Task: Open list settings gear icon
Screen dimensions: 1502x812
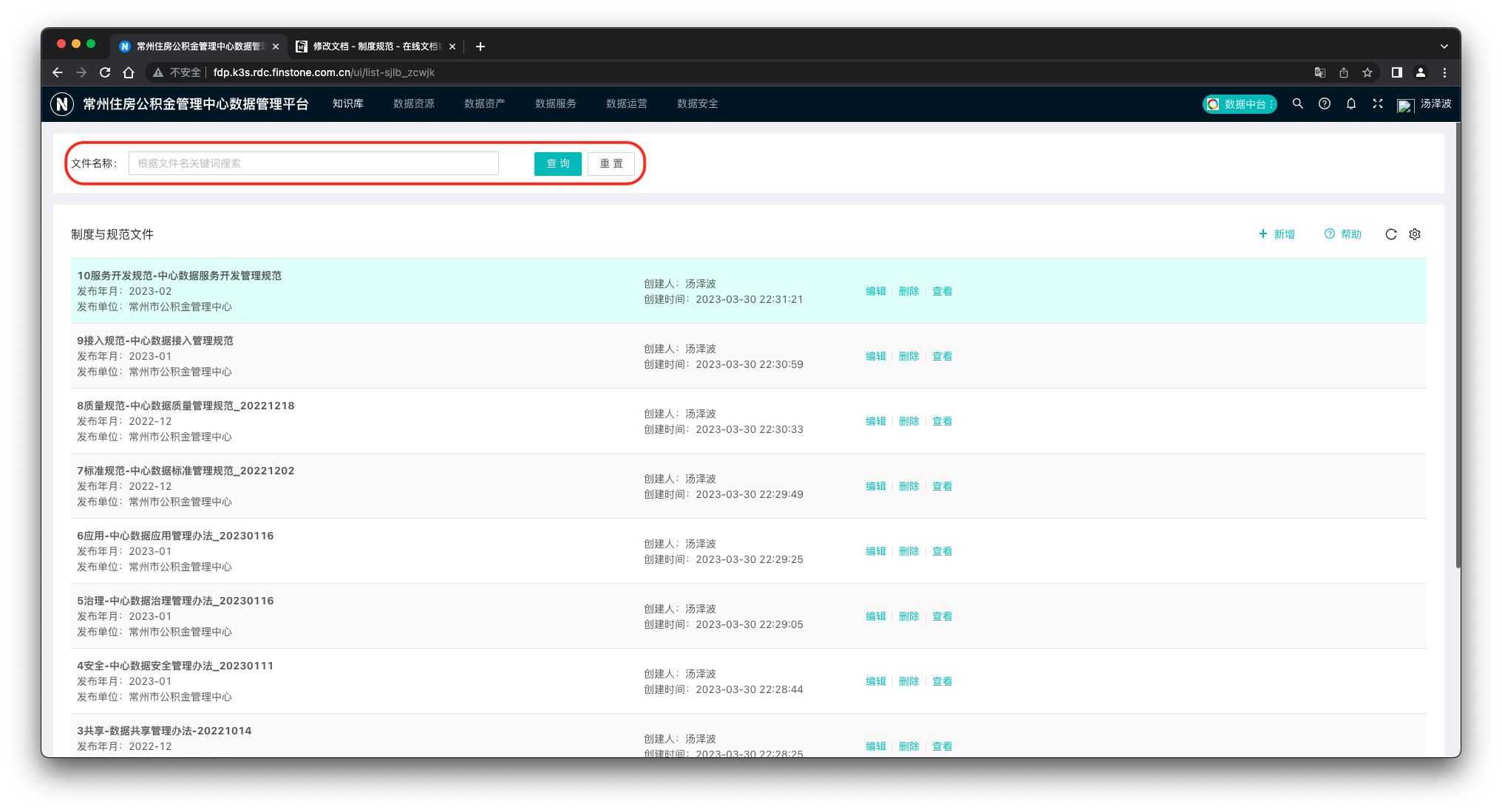Action: click(1415, 234)
